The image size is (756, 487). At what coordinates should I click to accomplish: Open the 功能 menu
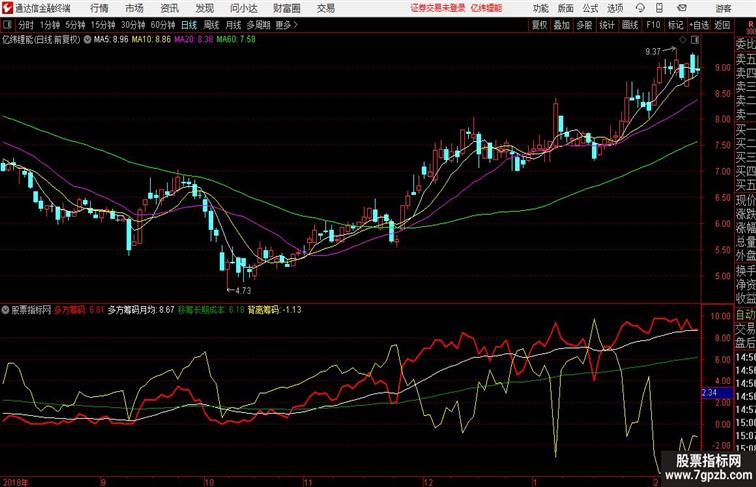[540, 9]
